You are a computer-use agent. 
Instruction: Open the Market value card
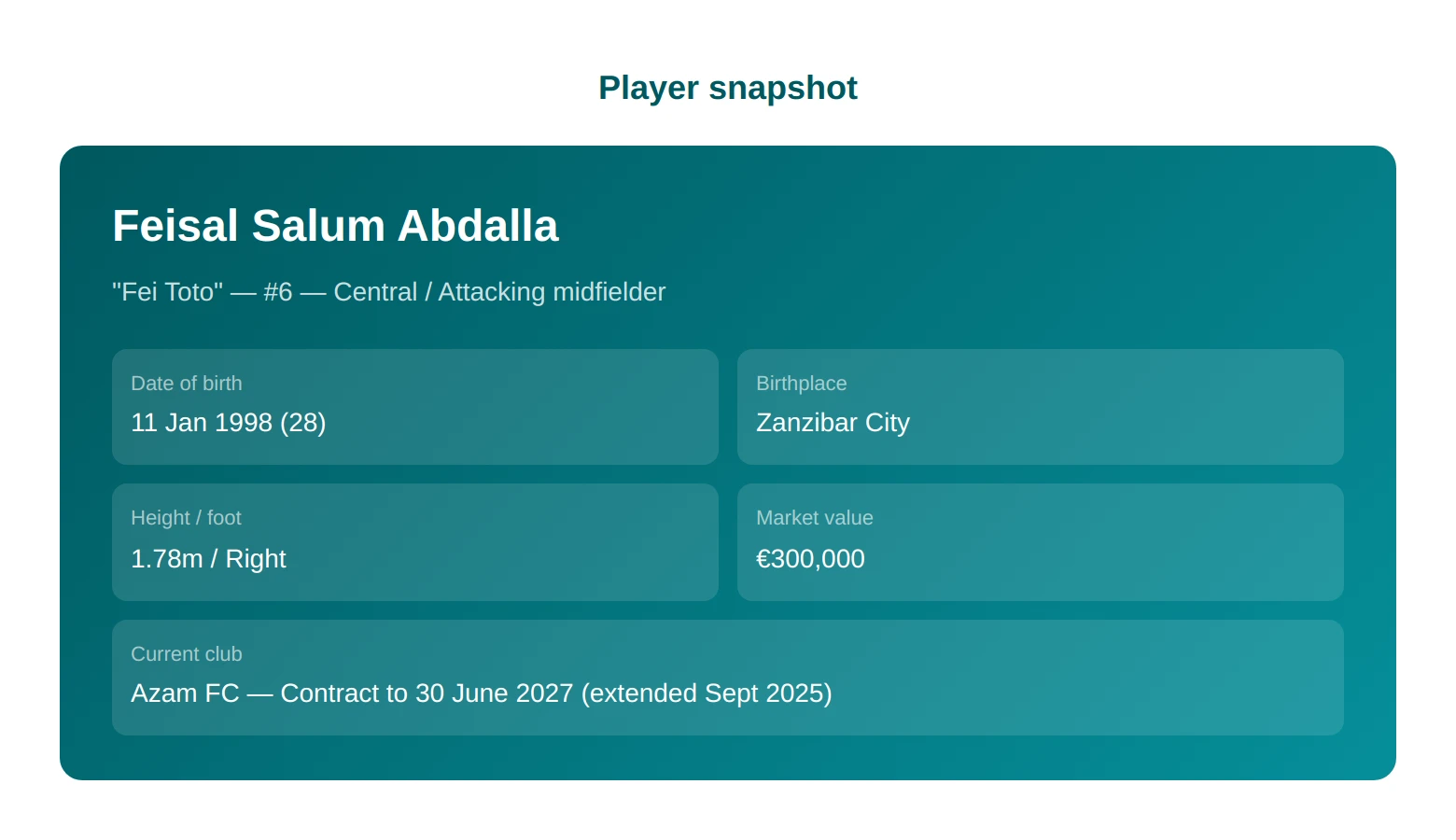coord(1041,542)
